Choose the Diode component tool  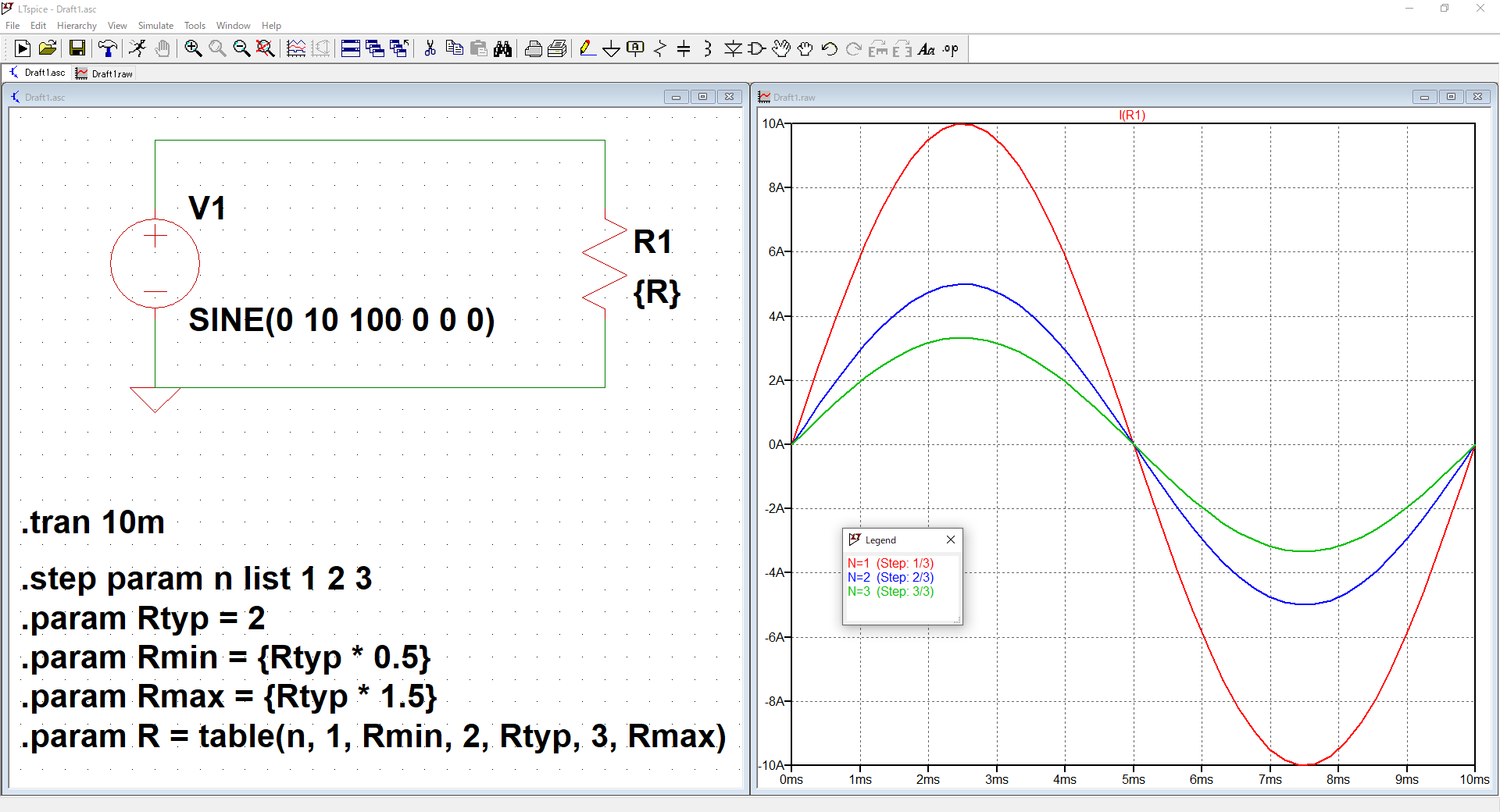point(732,49)
